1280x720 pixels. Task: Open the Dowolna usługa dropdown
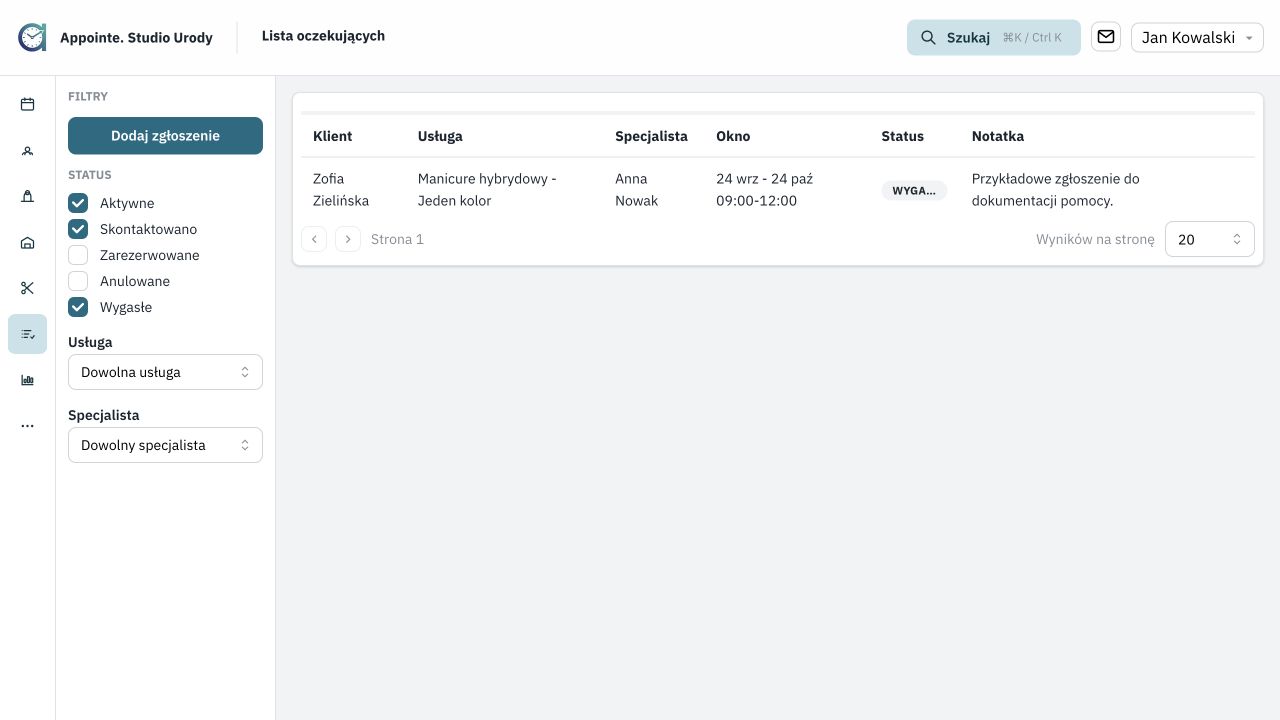coord(165,372)
